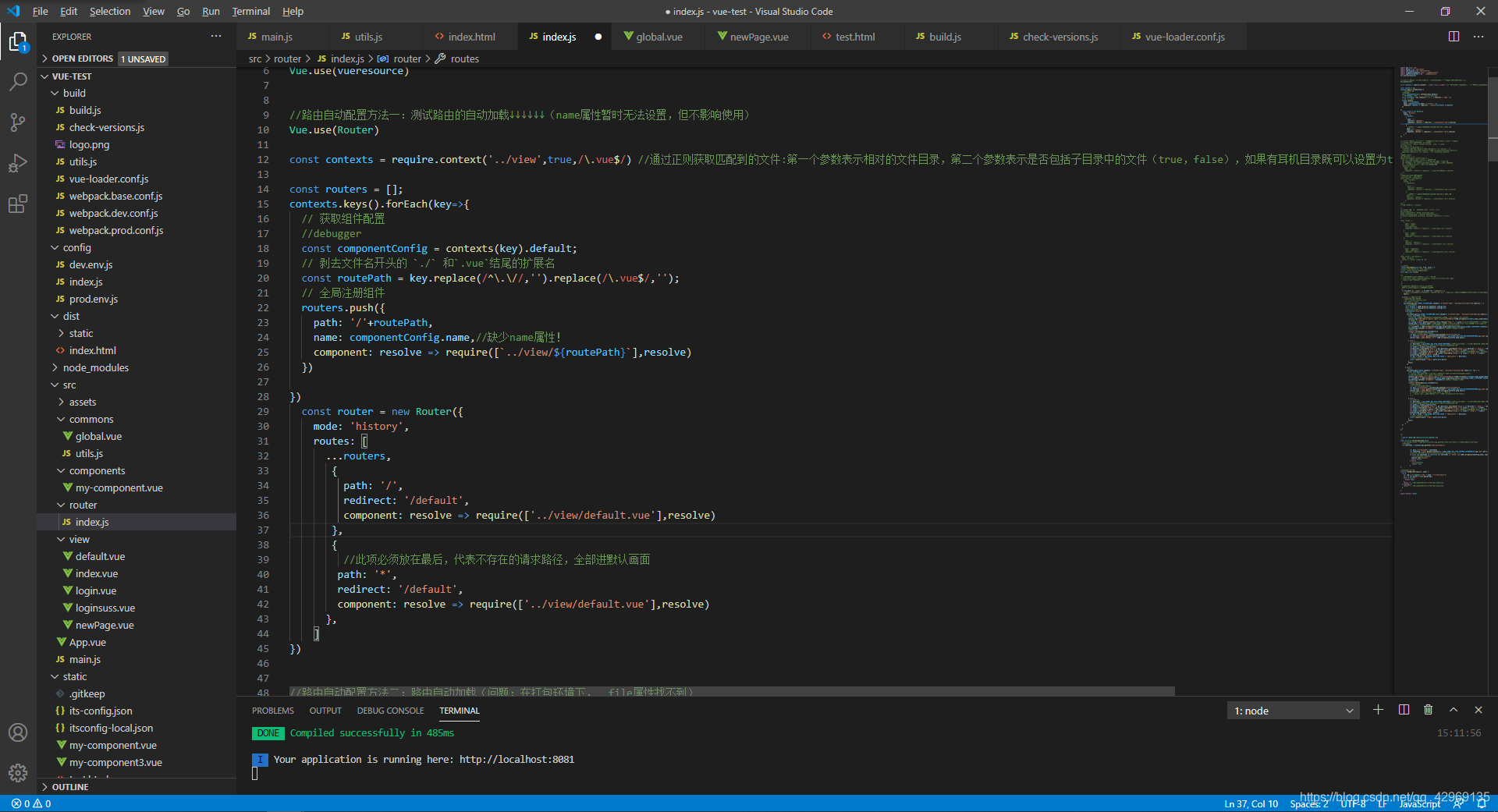Screen dimensions: 1498x812
Task: Open the Accounts icon in activity bar
Action: [x=18, y=732]
